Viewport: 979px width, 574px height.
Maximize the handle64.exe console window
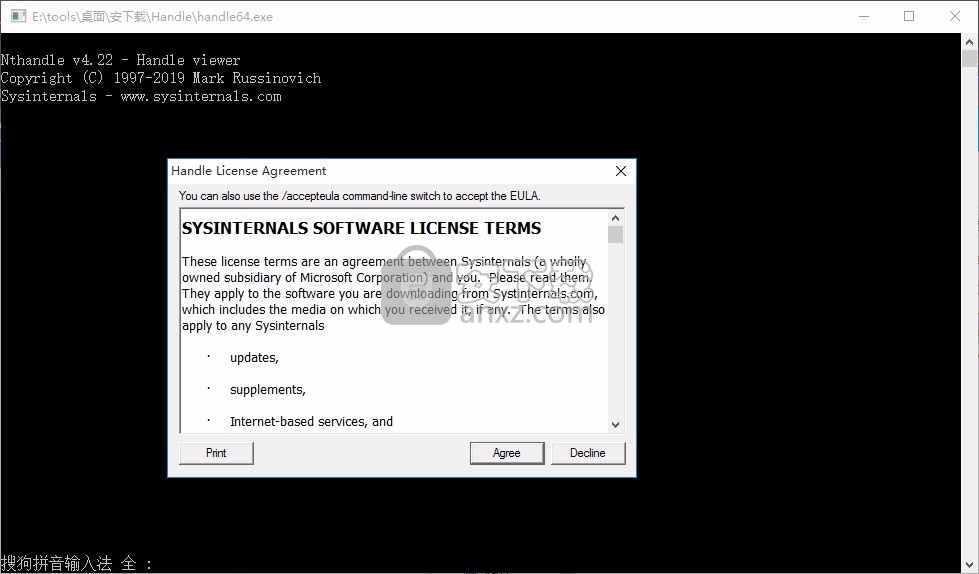pos(909,16)
